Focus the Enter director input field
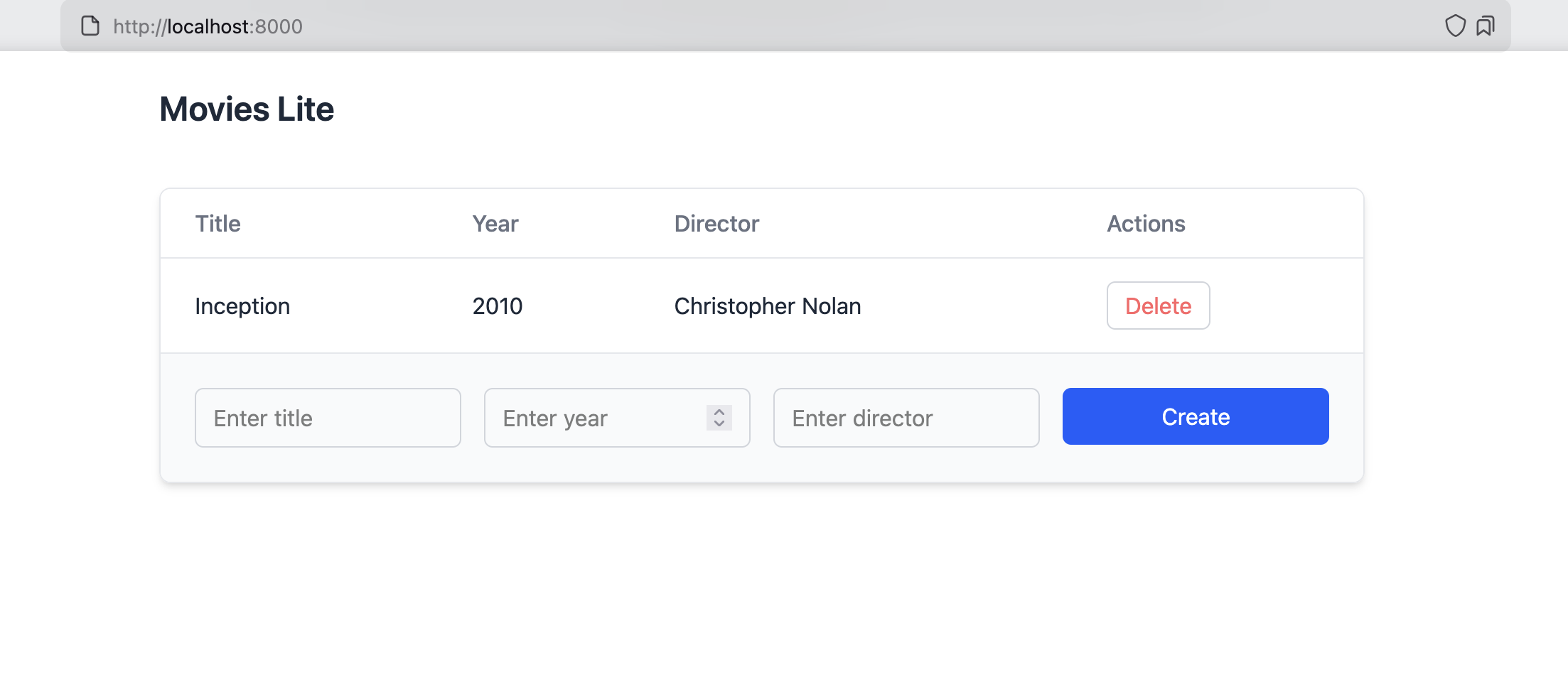Screen dimensions: 1568x692 (x=906, y=418)
